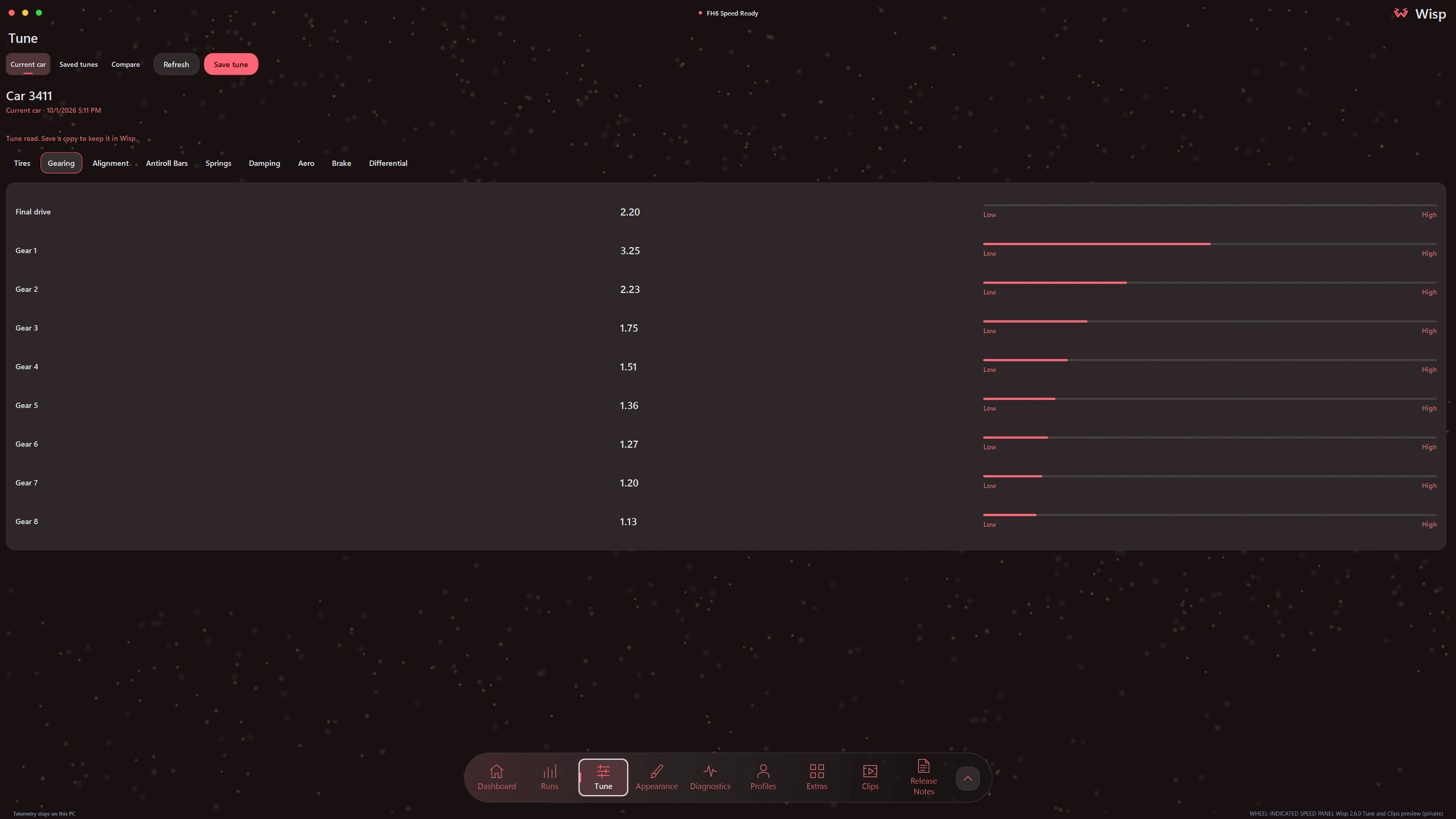The width and height of the screenshot is (1456, 819).
Task: Click the Gear 3 slider bar
Action: point(1209,321)
